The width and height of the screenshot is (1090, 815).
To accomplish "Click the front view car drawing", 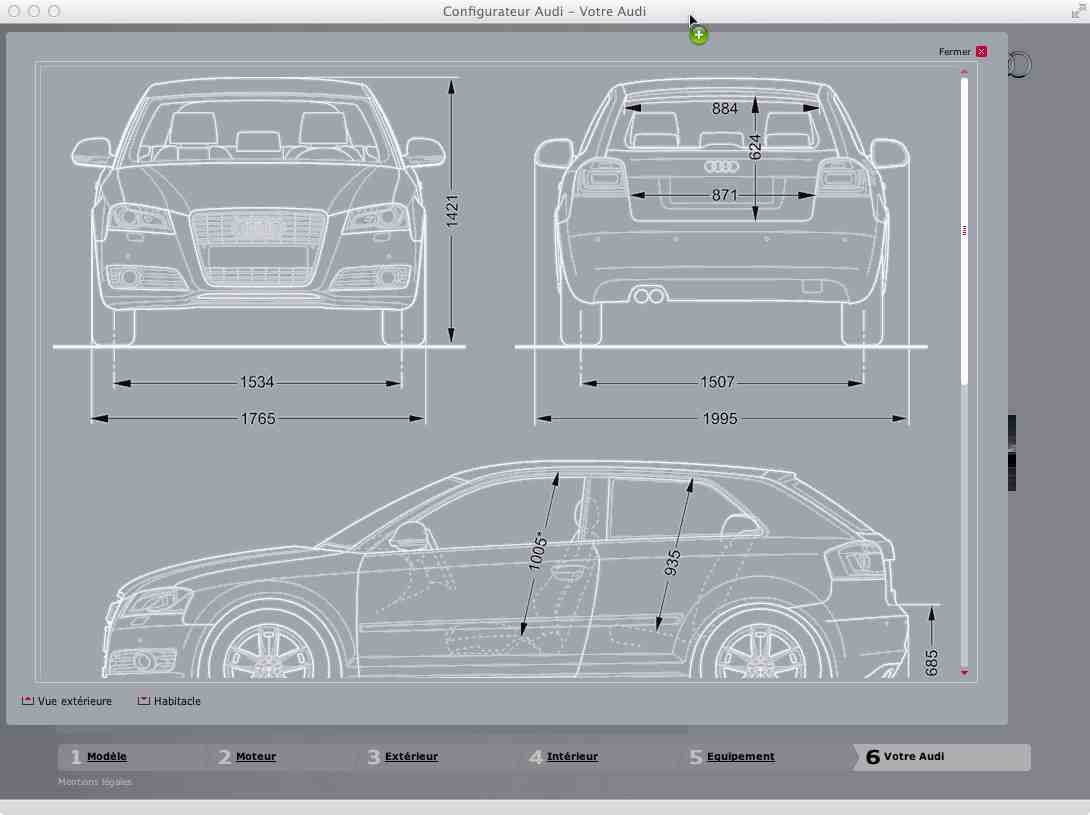I will 258,212.
